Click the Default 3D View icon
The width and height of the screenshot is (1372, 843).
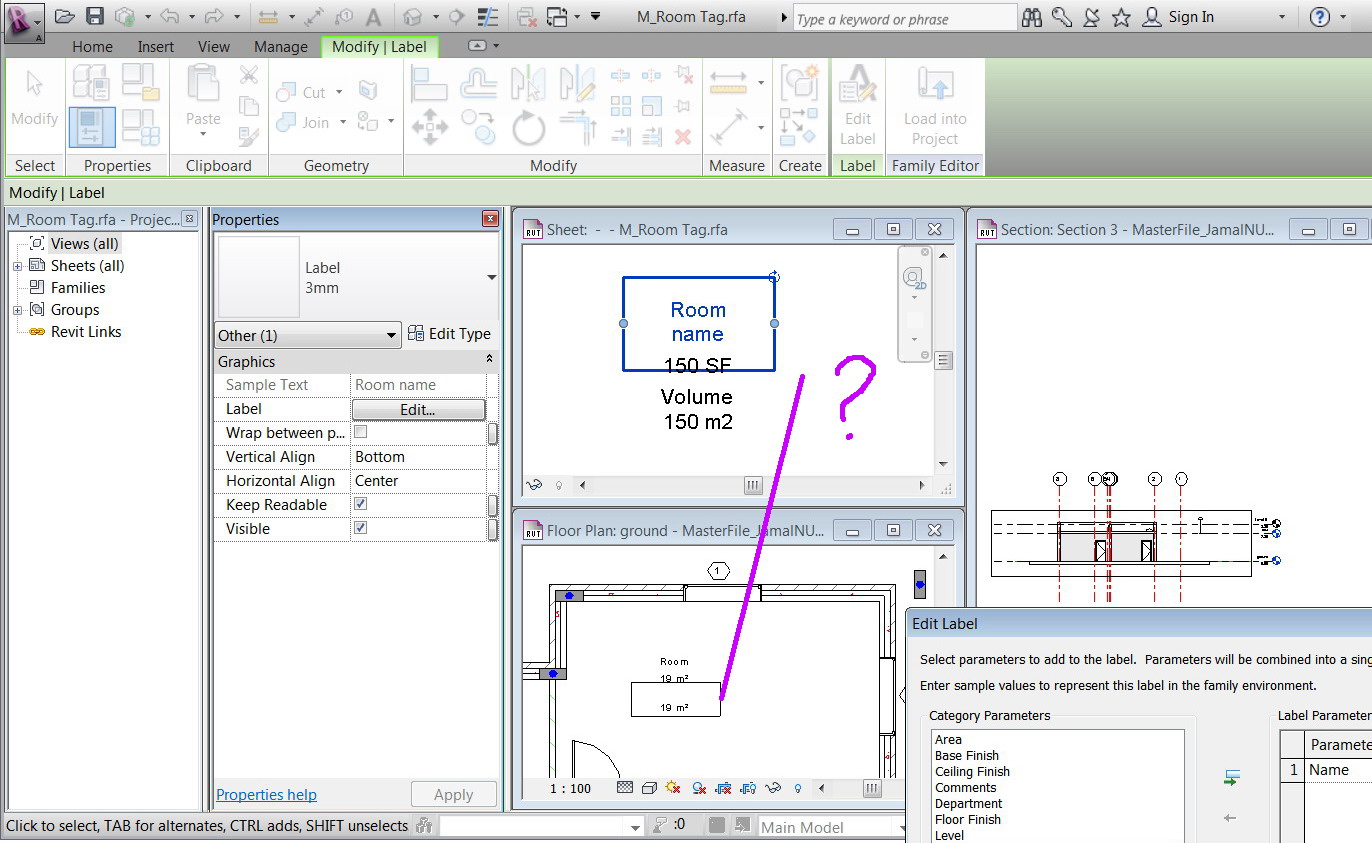point(413,16)
